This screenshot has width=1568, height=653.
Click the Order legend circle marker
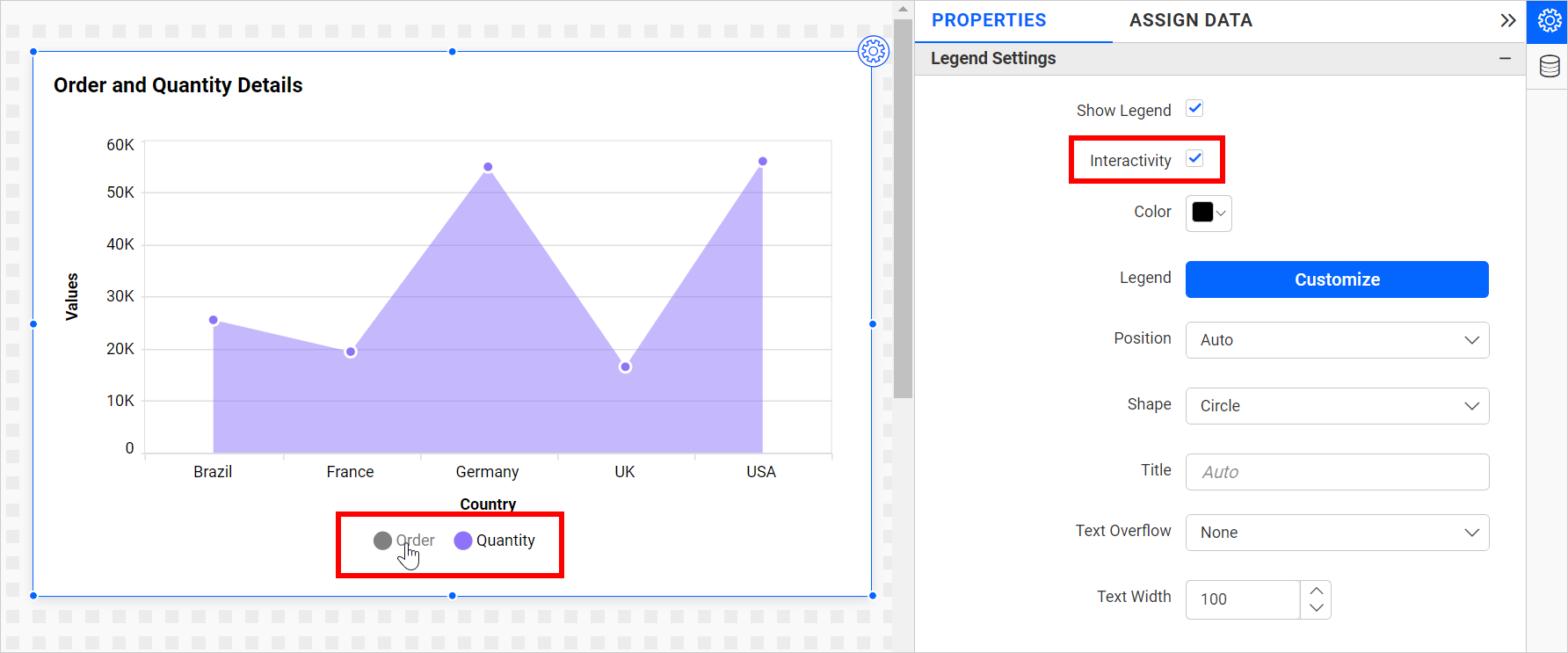click(382, 541)
